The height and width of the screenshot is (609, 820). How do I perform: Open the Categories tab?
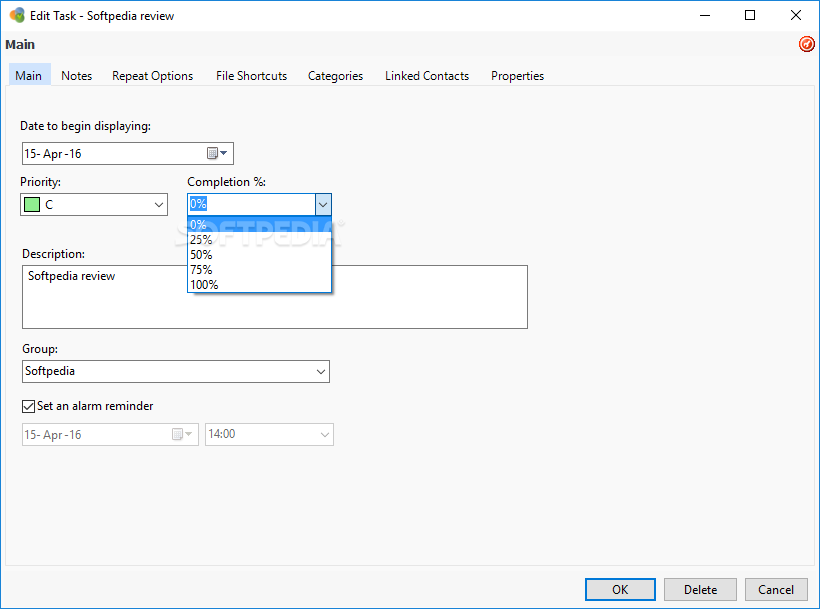click(335, 76)
